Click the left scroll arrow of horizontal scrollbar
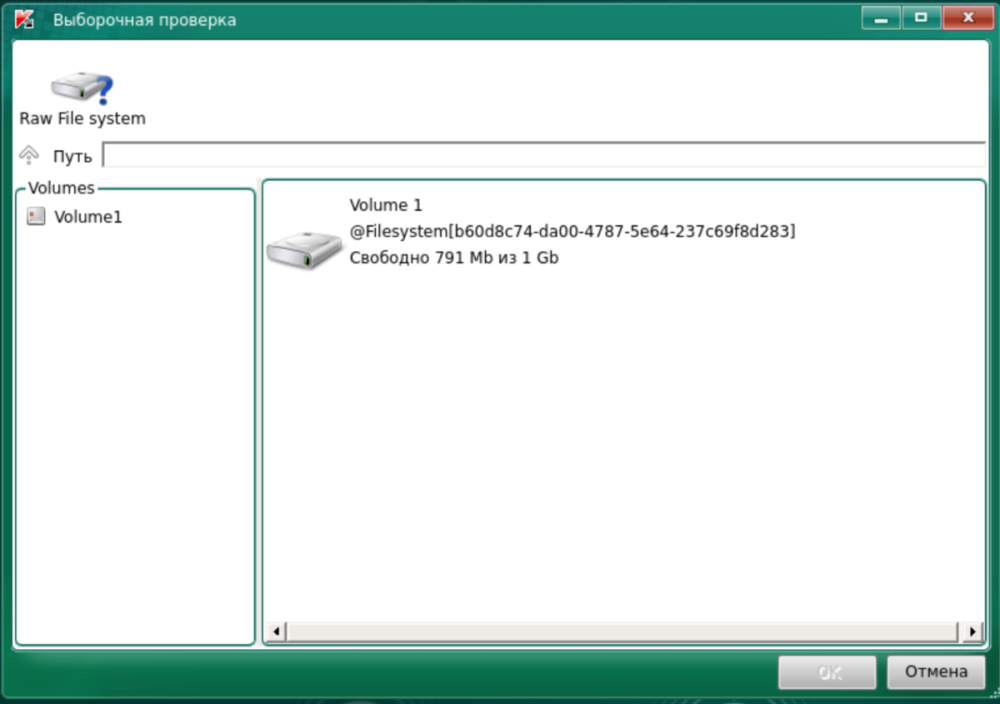This screenshot has height=704, width=1000. click(x=276, y=631)
